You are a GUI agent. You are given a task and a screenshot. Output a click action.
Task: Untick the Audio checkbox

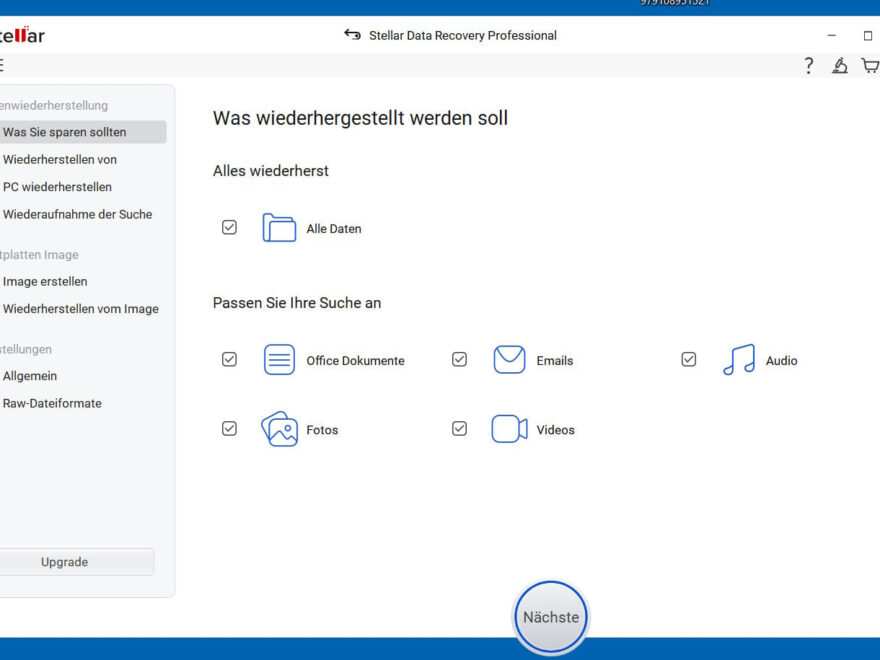(x=688, y=359)
